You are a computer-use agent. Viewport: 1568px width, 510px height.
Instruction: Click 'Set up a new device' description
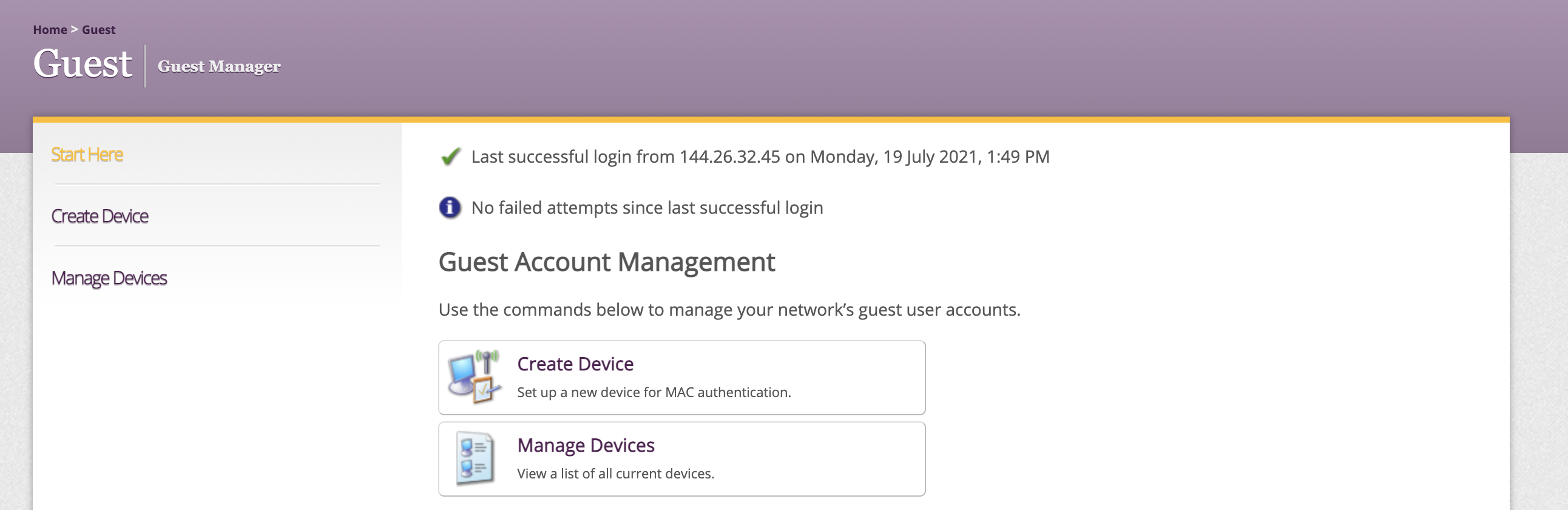coord(654,392)
